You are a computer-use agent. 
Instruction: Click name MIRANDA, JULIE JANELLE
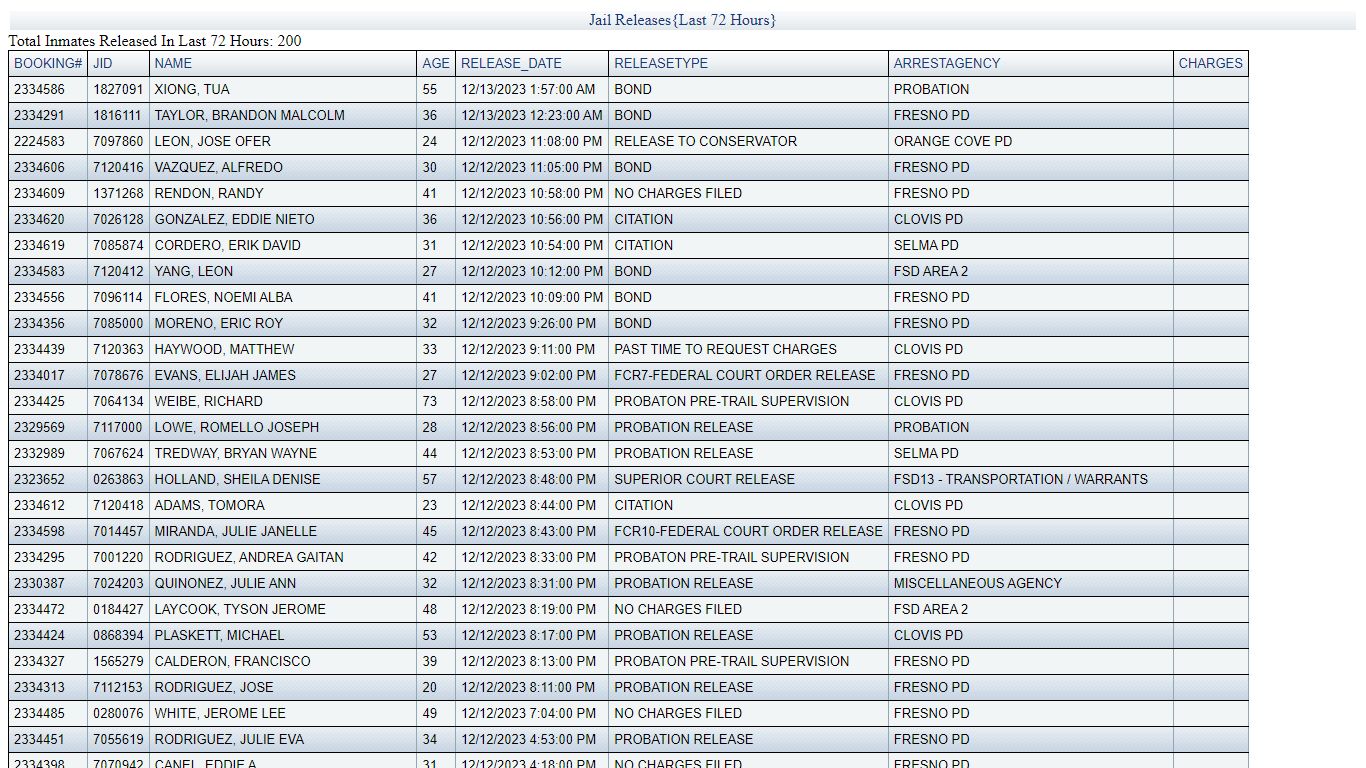click(x=235, y=531)
